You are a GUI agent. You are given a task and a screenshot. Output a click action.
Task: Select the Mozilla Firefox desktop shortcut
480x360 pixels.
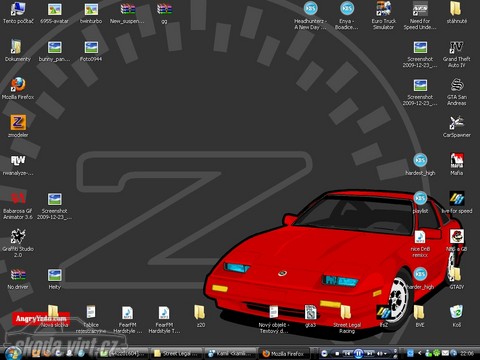click(x=18, y=89)
